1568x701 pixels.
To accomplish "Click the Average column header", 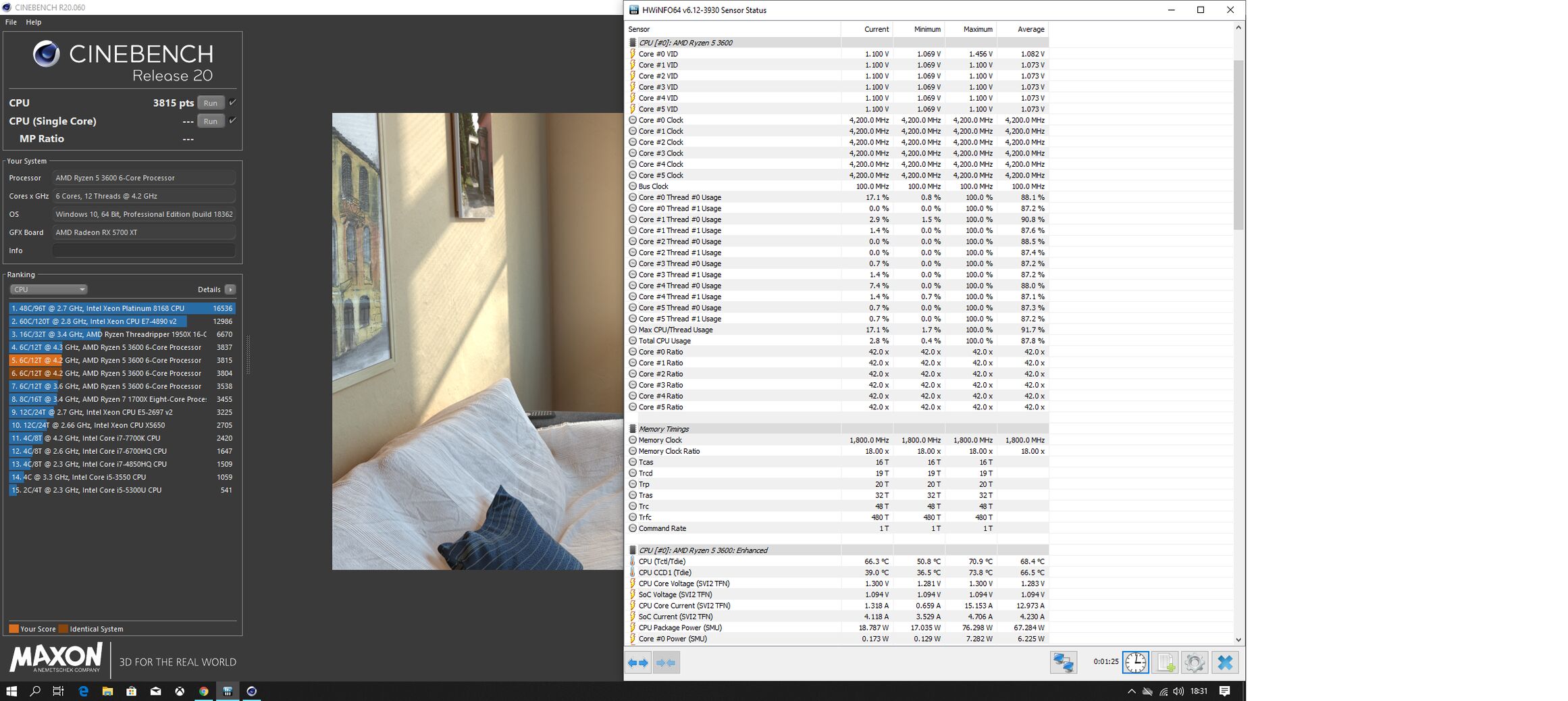I will tap(1023, 29).
